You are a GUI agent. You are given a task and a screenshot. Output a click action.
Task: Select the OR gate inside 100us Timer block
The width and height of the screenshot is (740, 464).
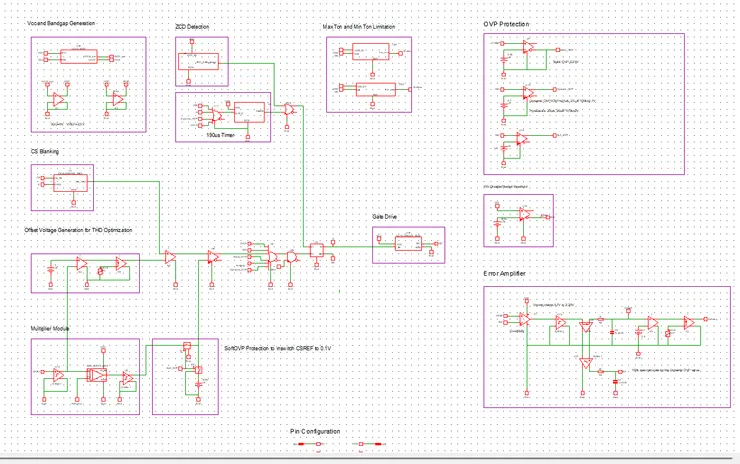point(218,116)
